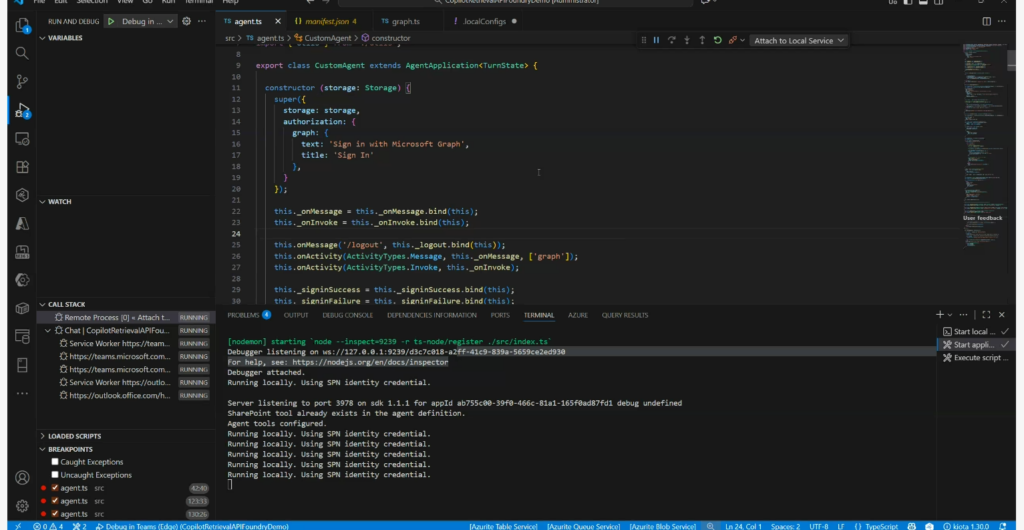
Task: Collapse the Variables section
Action: pos(65,38)
